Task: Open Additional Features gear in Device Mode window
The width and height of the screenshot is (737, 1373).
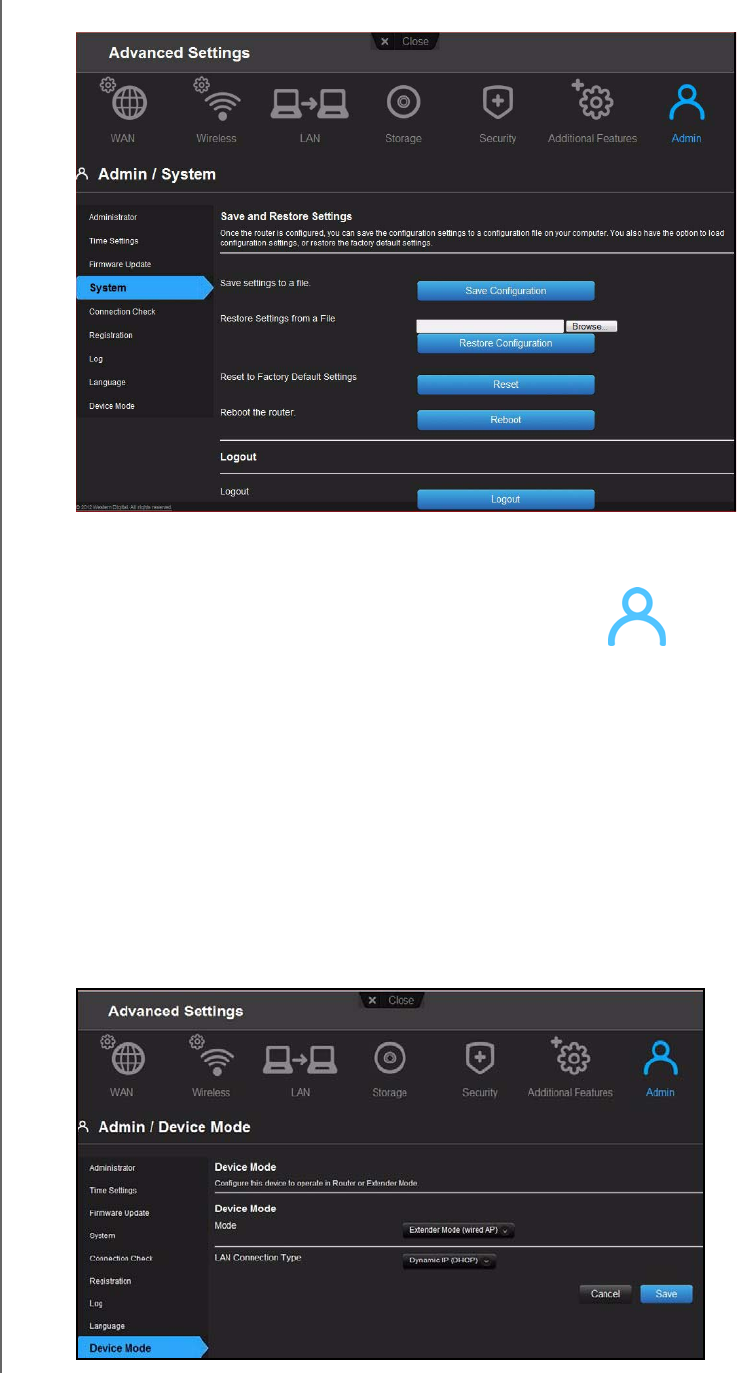Action: (x=570, y=1057)
